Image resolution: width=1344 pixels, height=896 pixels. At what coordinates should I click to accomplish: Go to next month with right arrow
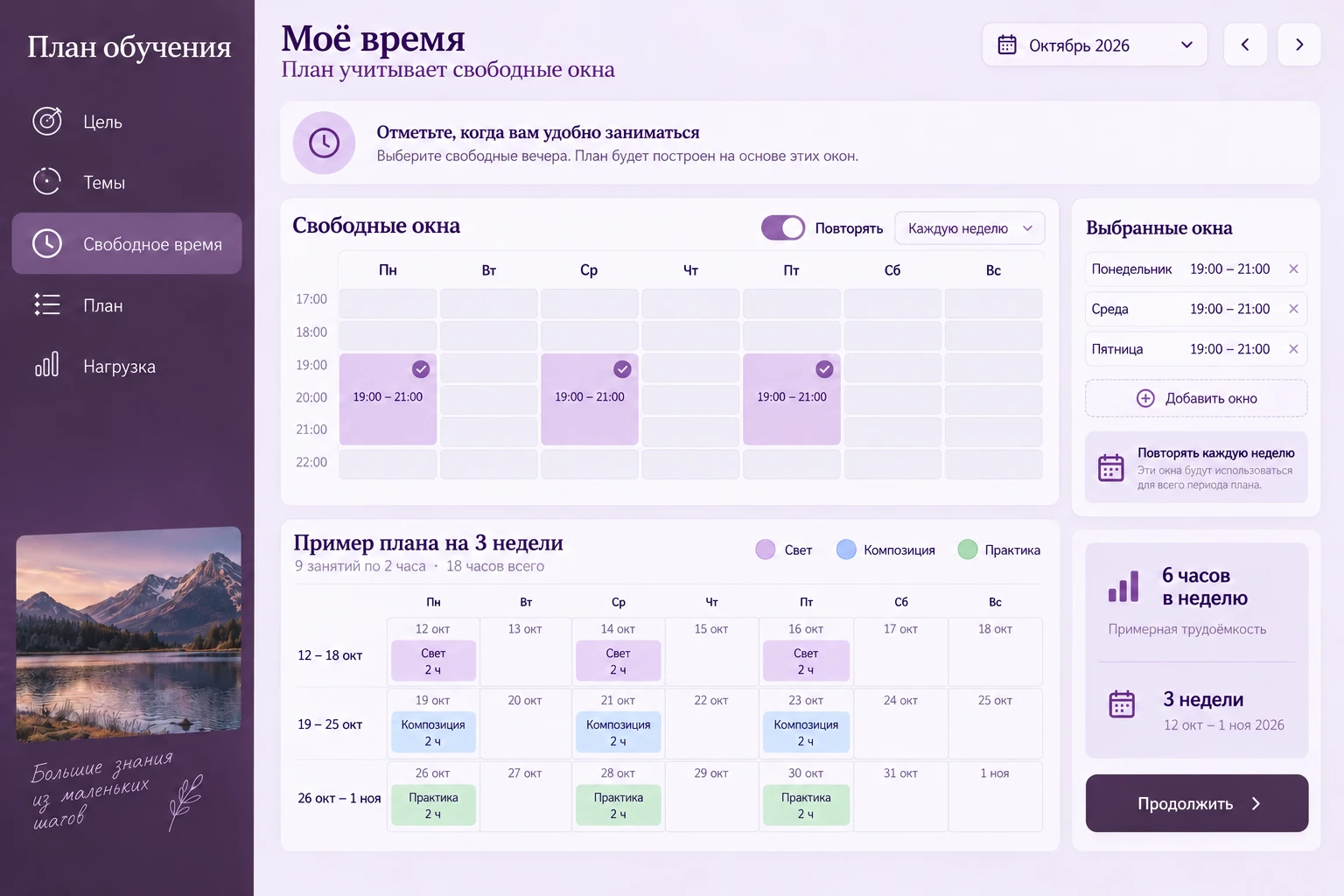tap(1299, 45)
